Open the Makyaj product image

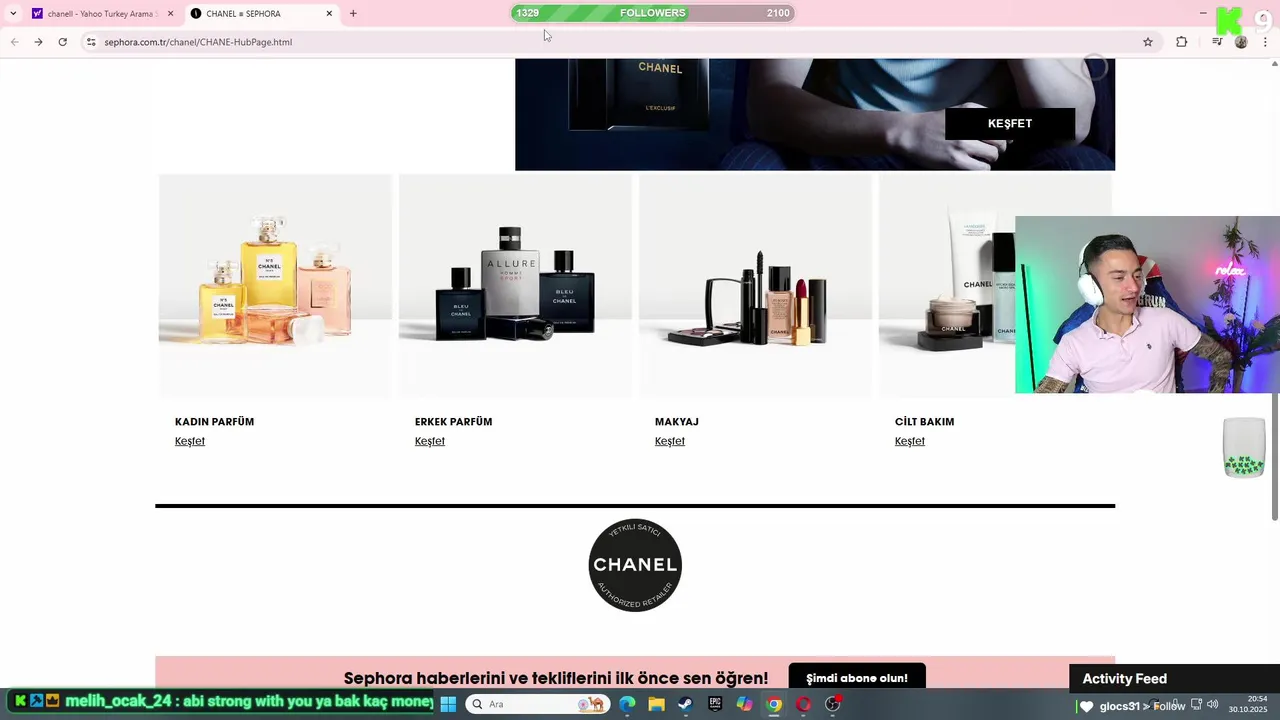click(x=755, y=286)
